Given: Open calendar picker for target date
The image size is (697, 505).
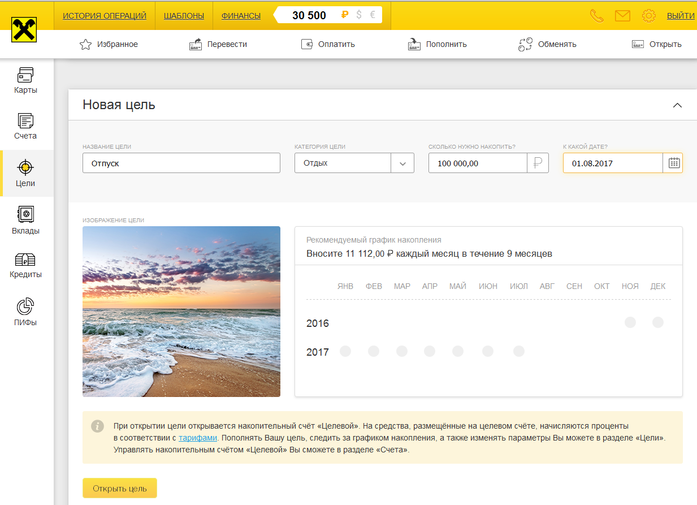Looking at the screenshot, I should tap(674, 163).
